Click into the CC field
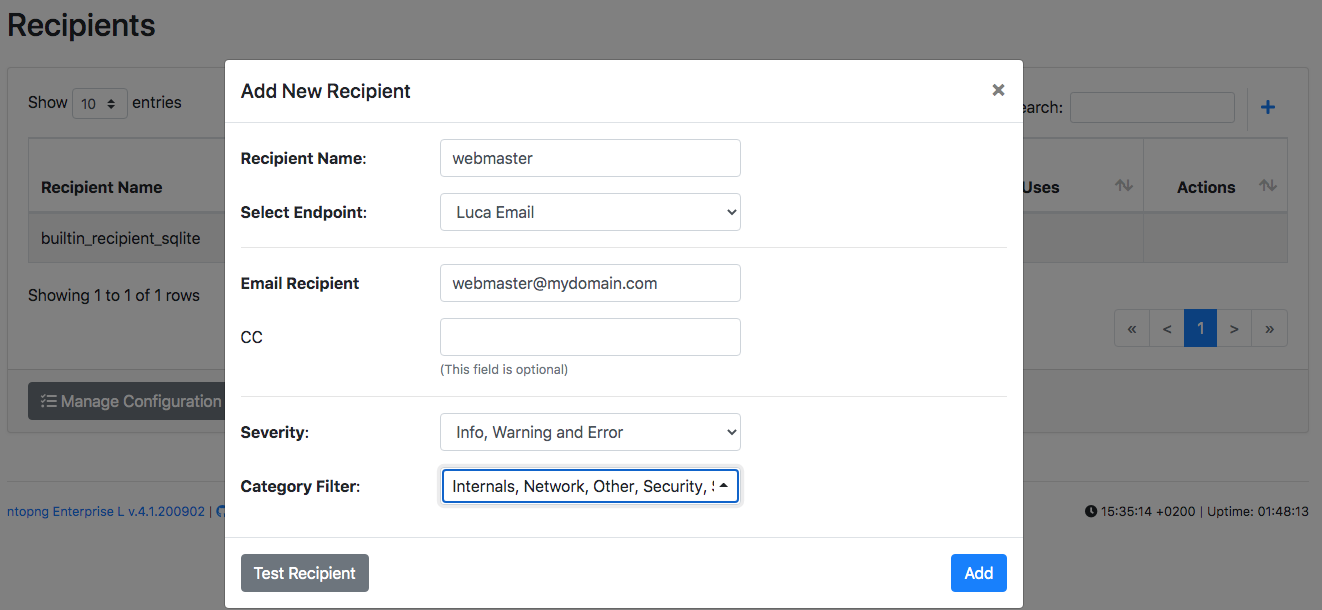 click(590, 337)
